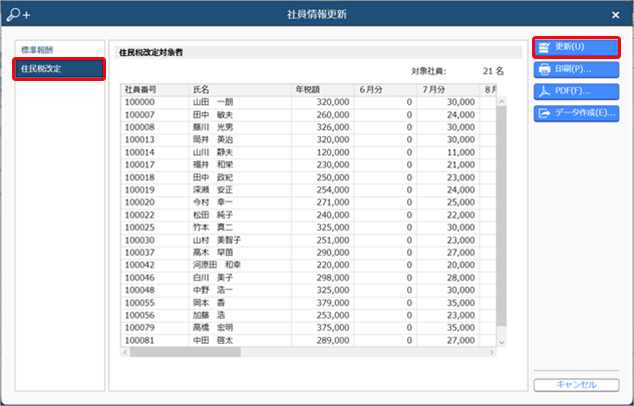Click the vertical scrollbar thumb
Screen dimensions: 634x406
501,216
